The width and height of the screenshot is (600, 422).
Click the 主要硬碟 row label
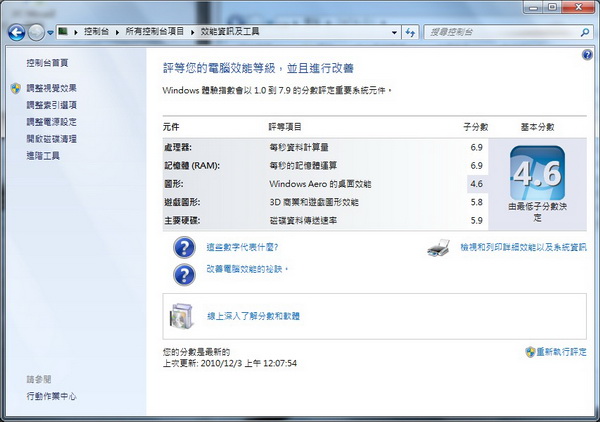tap(182, 221)
